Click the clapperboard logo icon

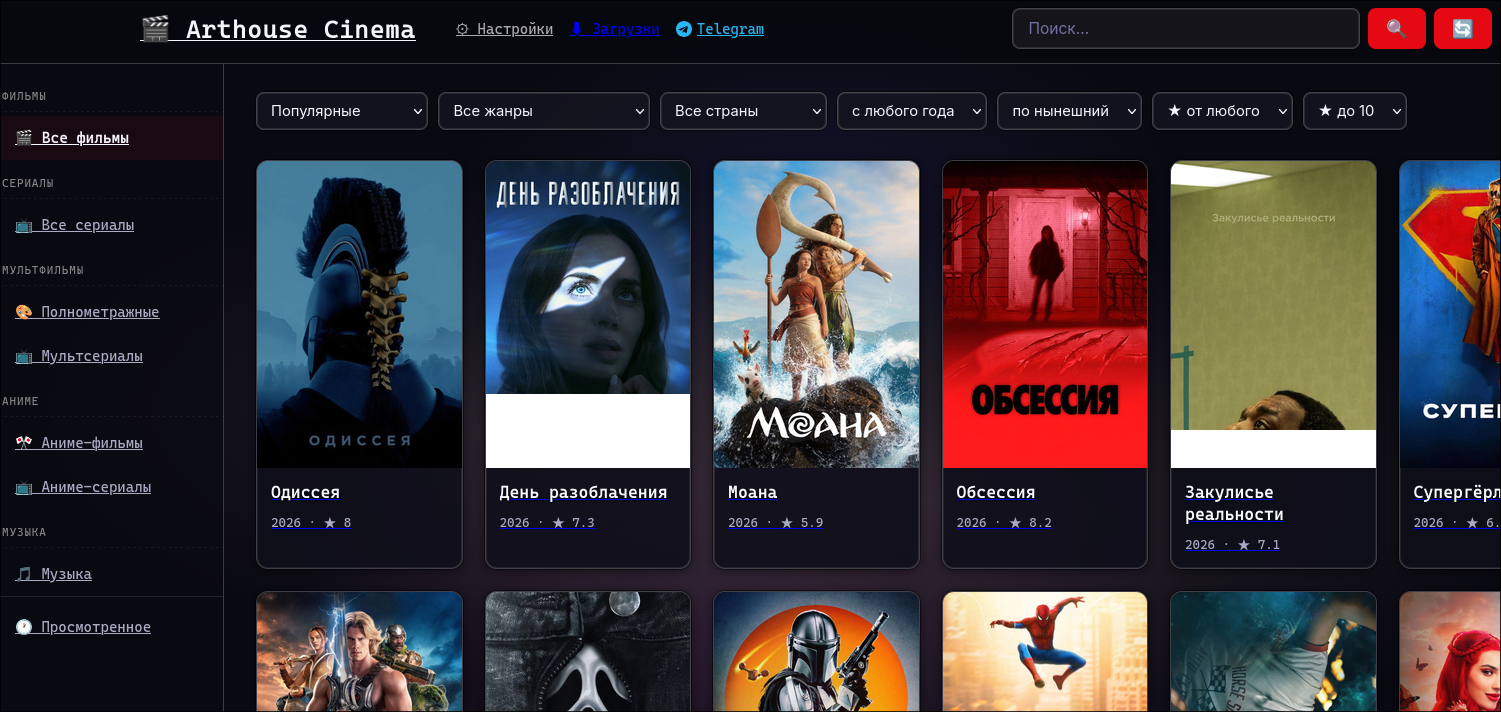click(x=155, y=29)
